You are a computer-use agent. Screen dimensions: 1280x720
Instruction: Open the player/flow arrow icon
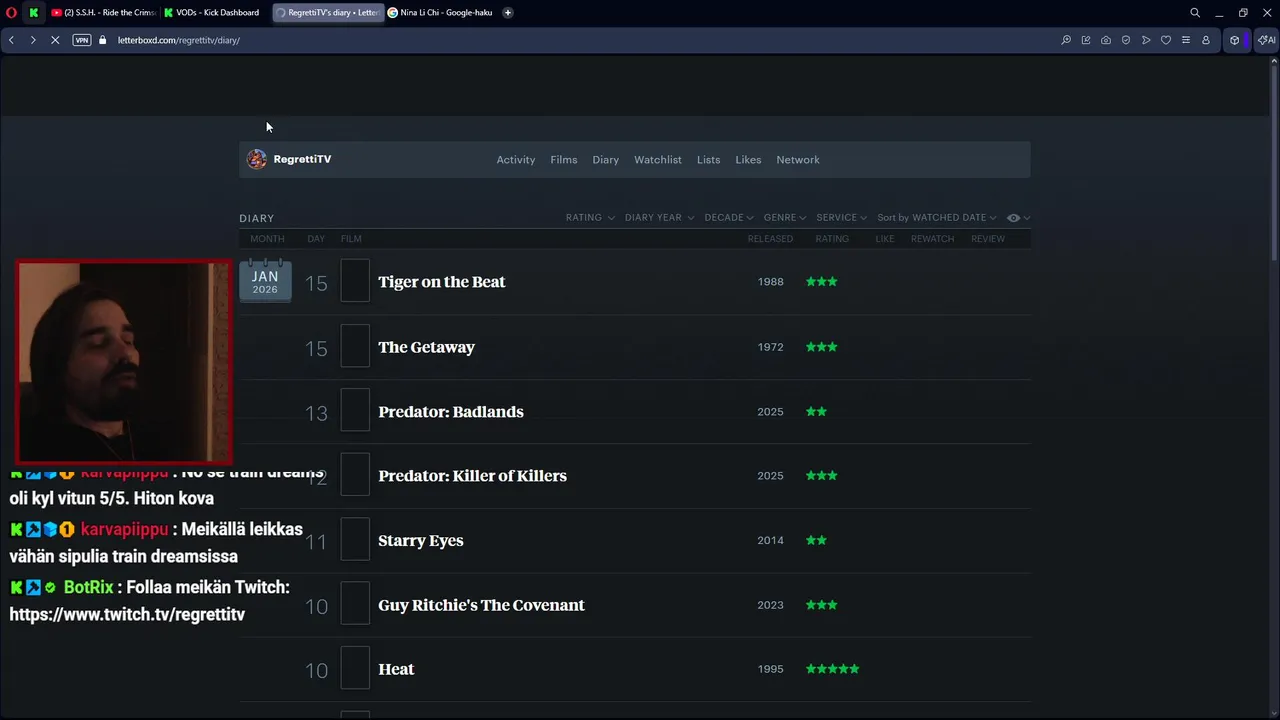[x=1146, y=40]
